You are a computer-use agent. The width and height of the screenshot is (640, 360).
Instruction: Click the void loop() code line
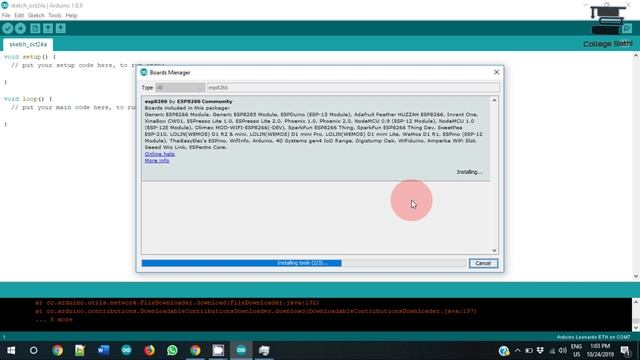click(x=28, y=99)
